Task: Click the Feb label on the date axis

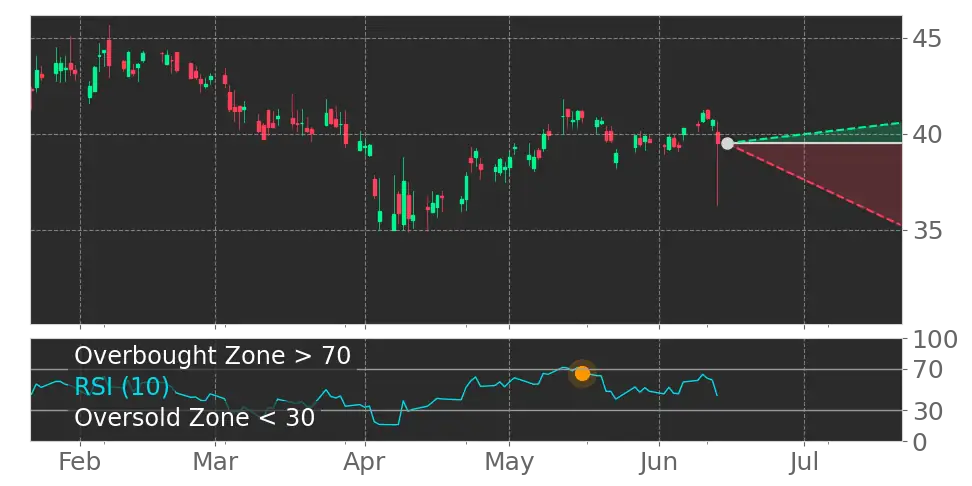Action: (x=80, y=462)
